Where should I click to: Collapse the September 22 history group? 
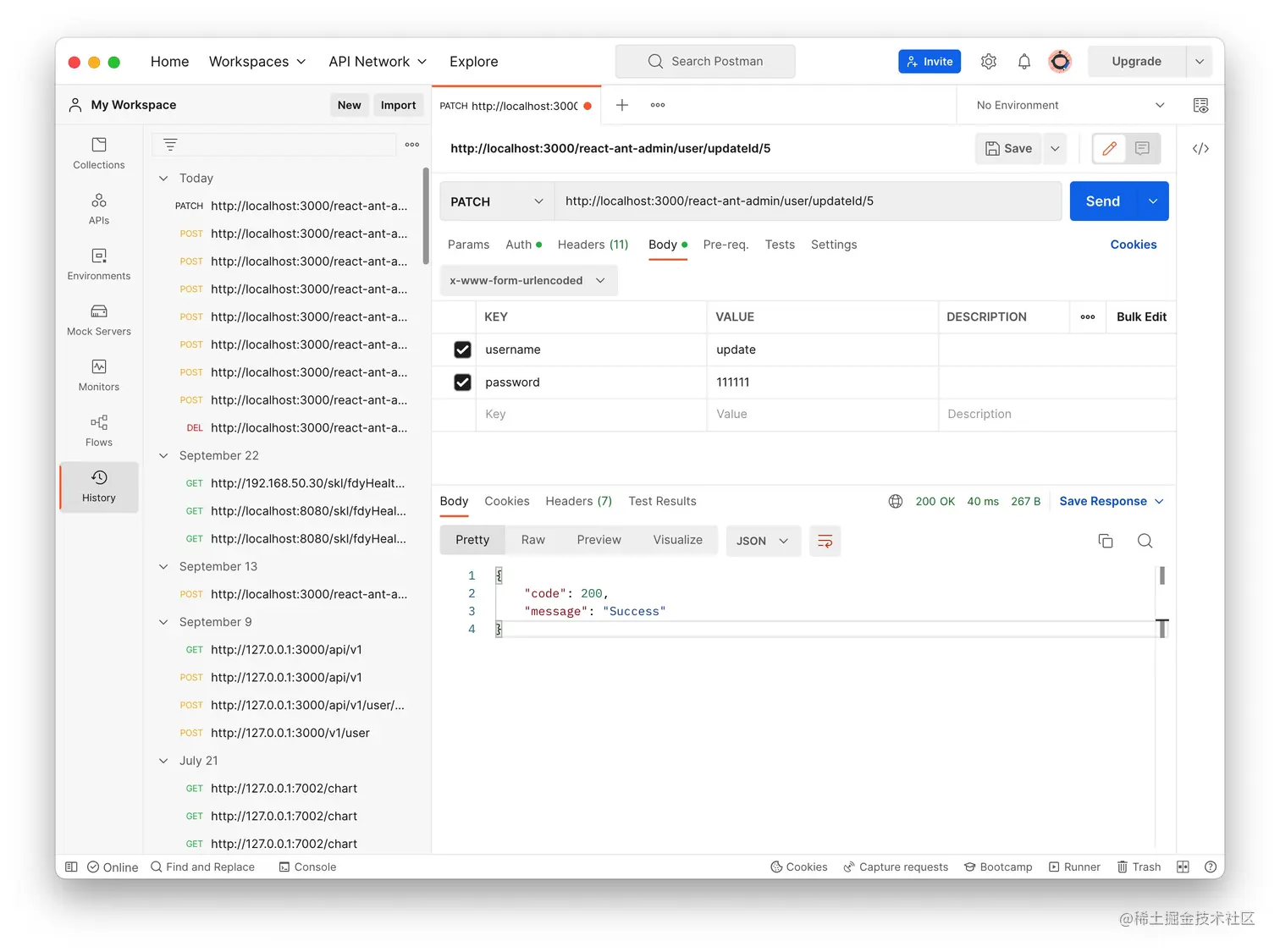163,455
